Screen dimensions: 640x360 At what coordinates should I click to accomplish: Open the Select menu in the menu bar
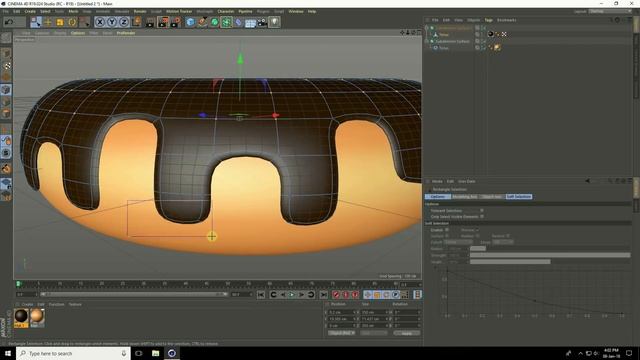(45, 11)
